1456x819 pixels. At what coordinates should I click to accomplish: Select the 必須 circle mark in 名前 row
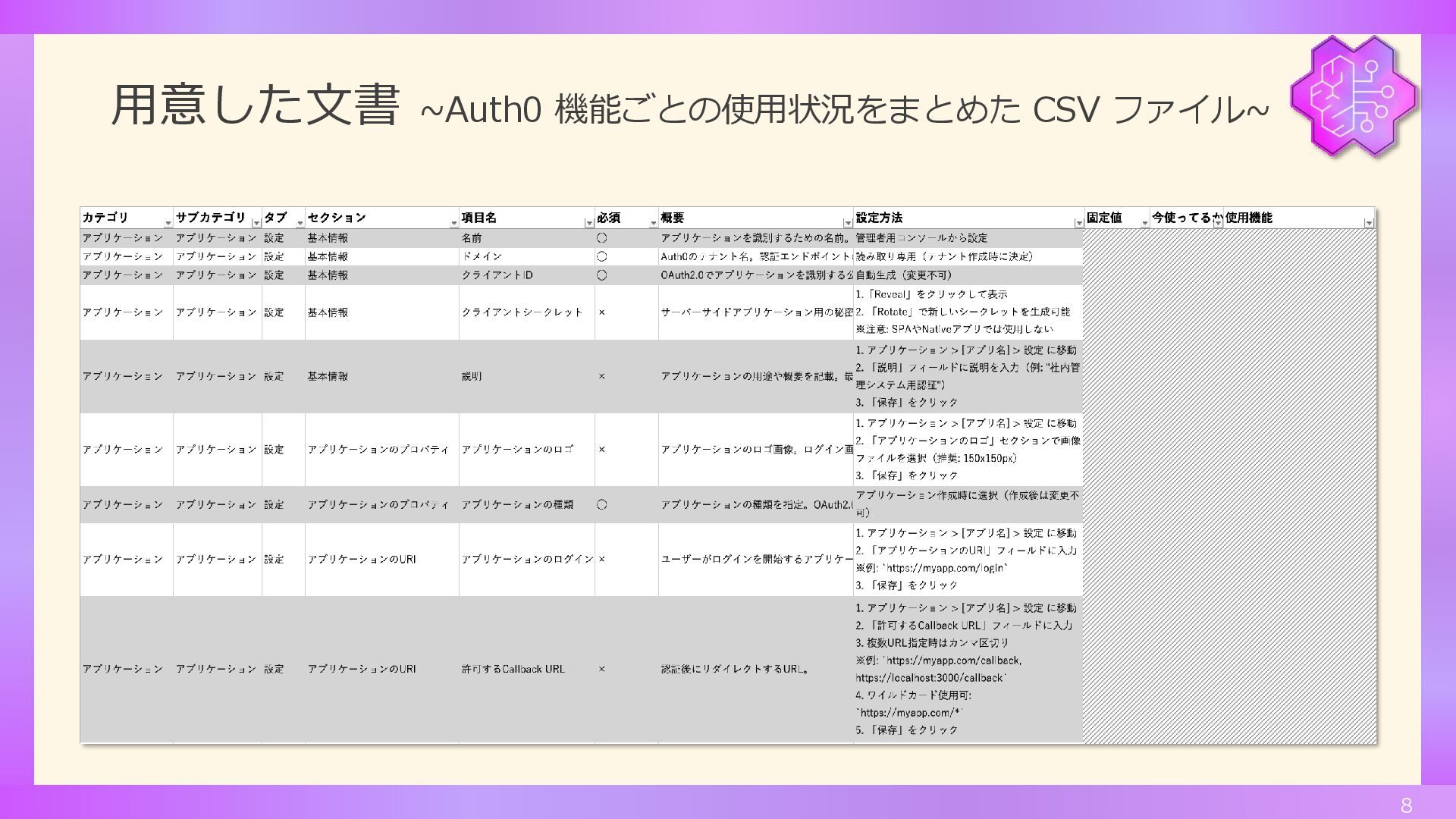[x=601, y=238]
